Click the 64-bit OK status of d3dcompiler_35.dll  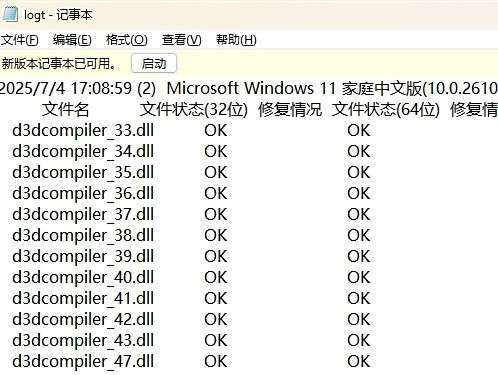pos(359,172)
